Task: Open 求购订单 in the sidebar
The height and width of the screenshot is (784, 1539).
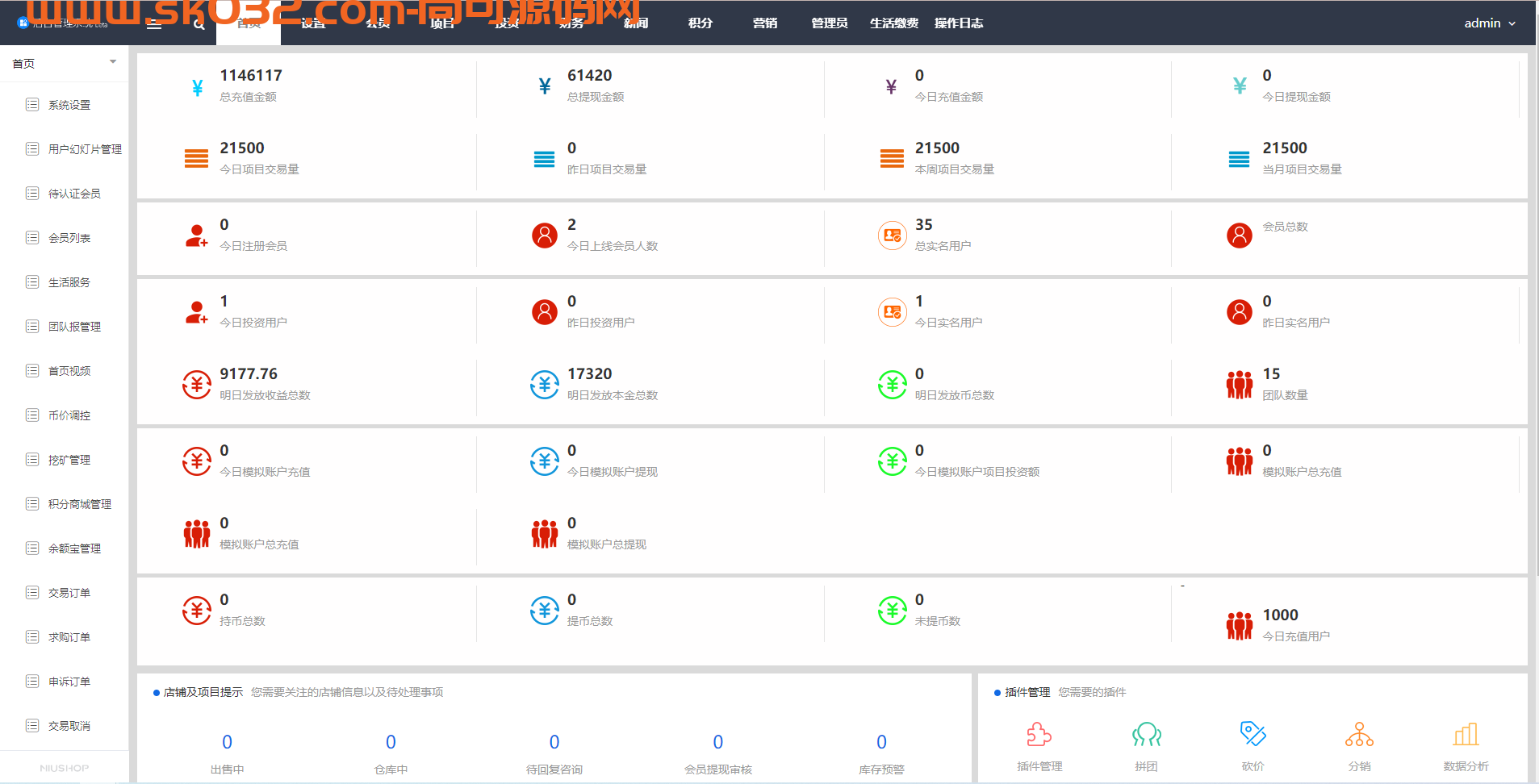Action: (x=69, y=637)
